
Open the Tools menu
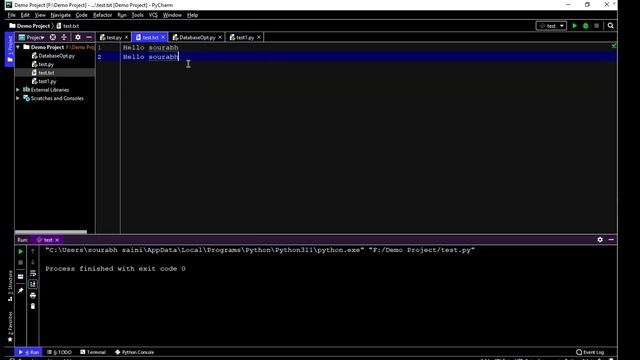pos(138,15)
